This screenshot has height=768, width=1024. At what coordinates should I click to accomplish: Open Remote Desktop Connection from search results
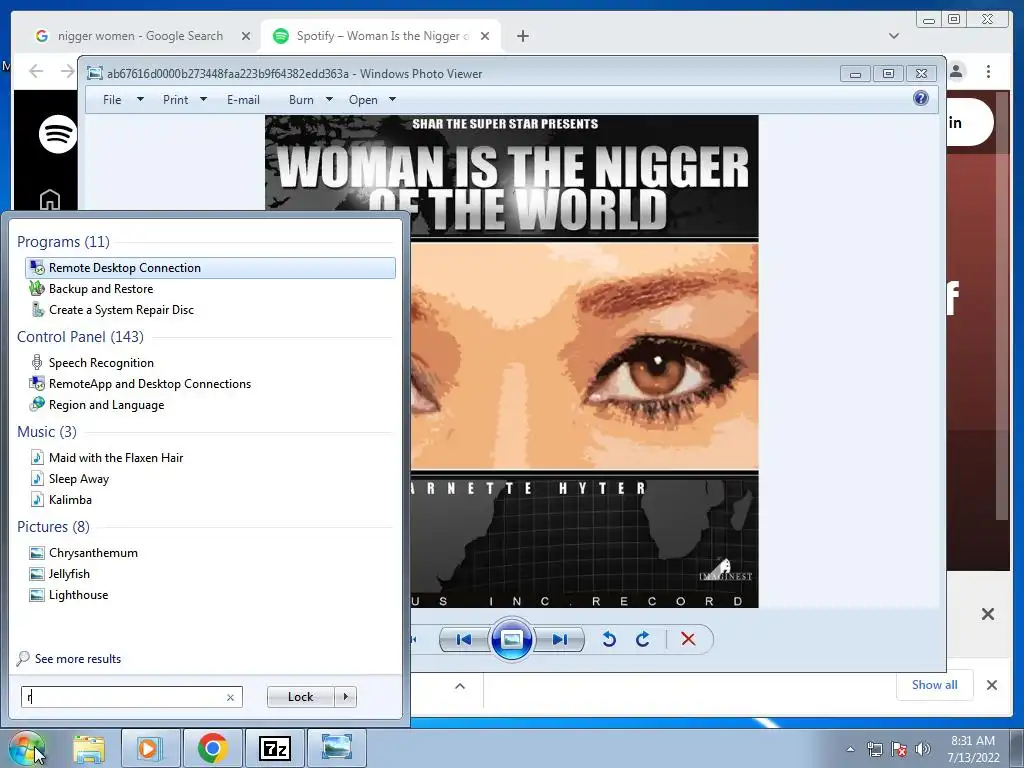210,268
